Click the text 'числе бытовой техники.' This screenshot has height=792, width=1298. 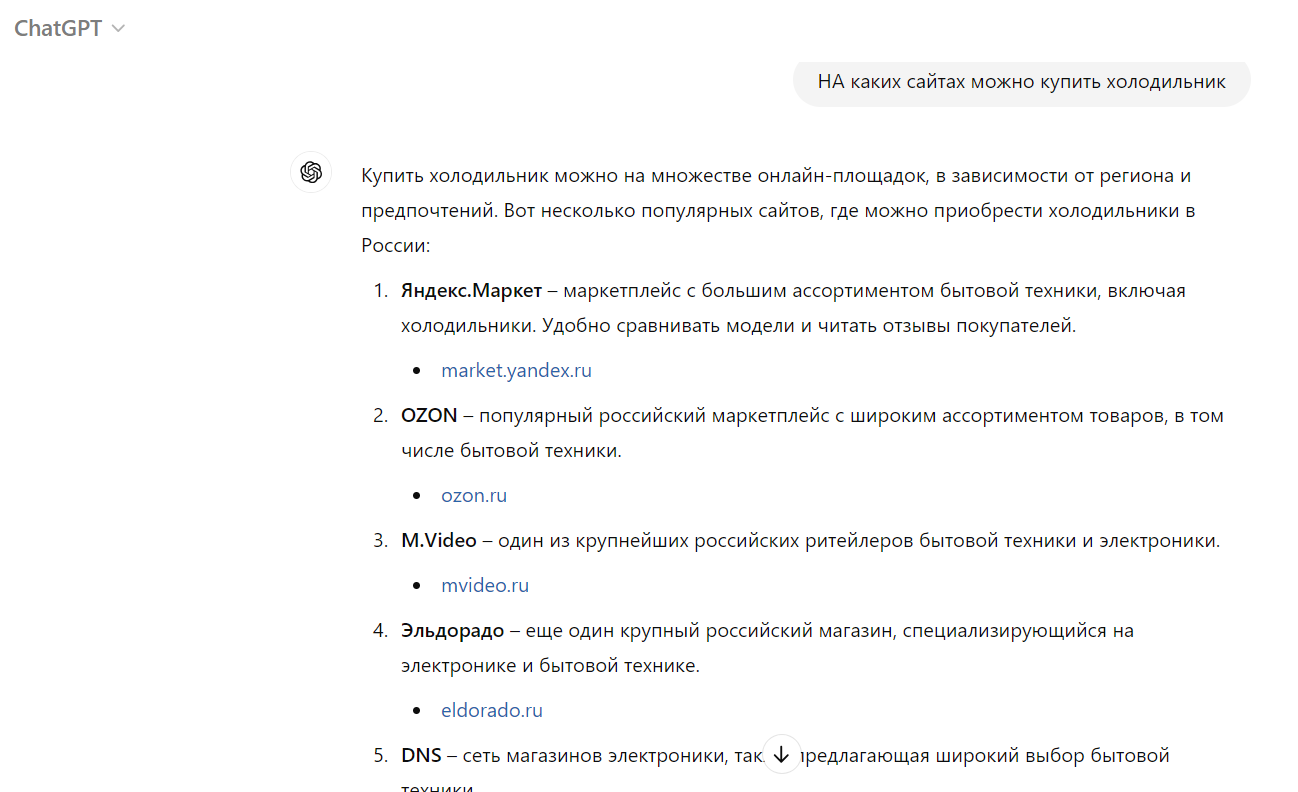[511, 450]
